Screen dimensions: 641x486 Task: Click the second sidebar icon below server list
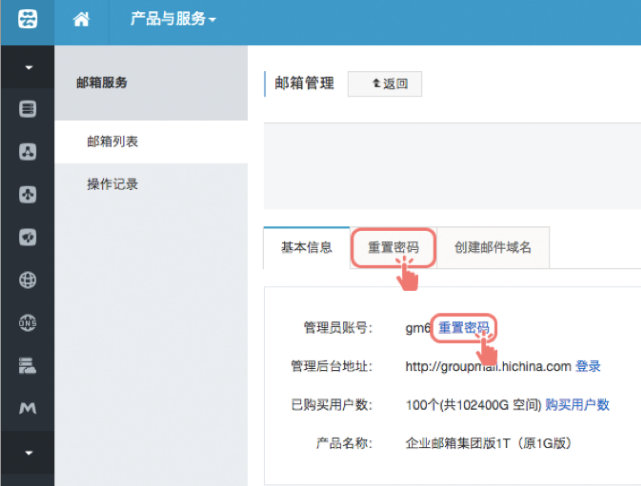click(x=28, y=152)
